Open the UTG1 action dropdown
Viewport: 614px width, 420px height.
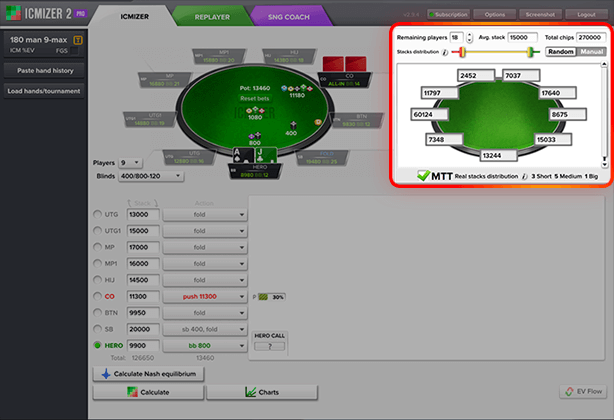coord(205,231)
